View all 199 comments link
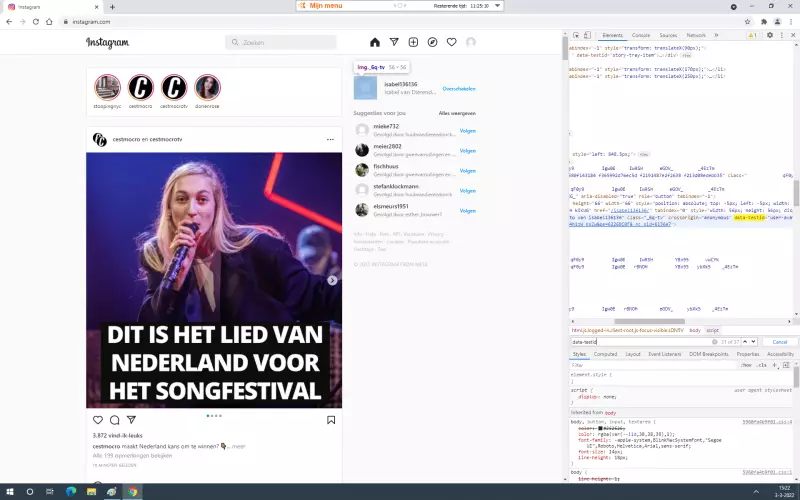The height and width of the screenshot is (500, 800). [x=132, y=456]
